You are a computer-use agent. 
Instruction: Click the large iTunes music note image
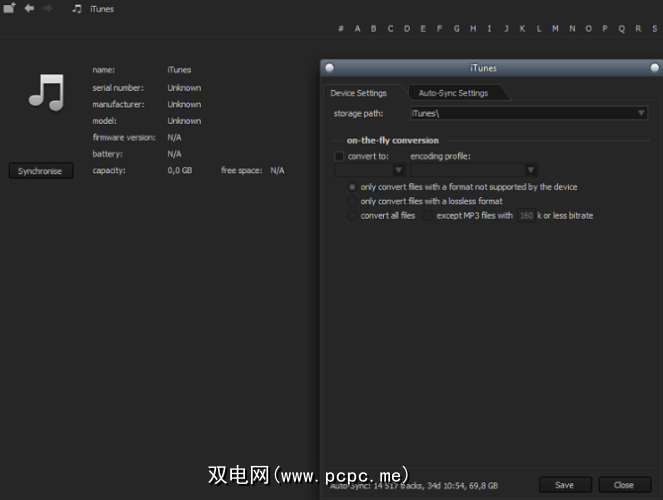46,92
